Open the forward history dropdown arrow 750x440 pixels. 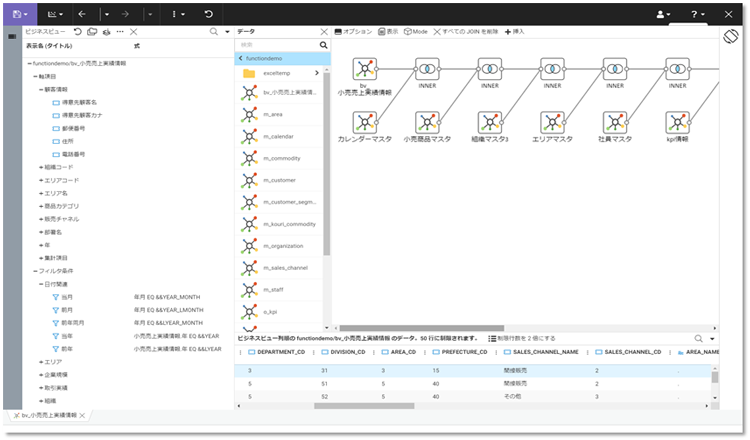pos(150,14)
